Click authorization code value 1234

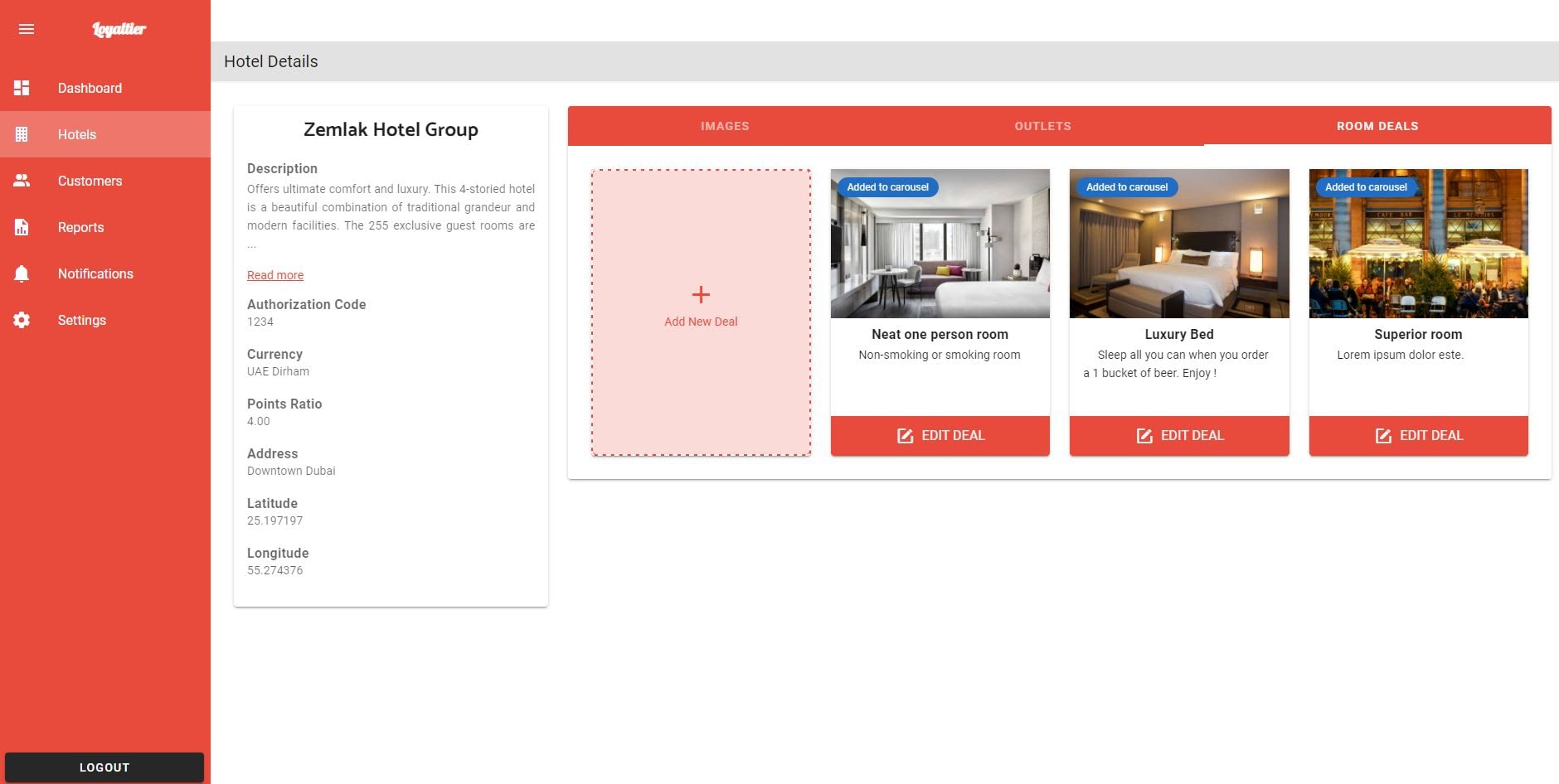pyautogui.click(x=260, y=322)
